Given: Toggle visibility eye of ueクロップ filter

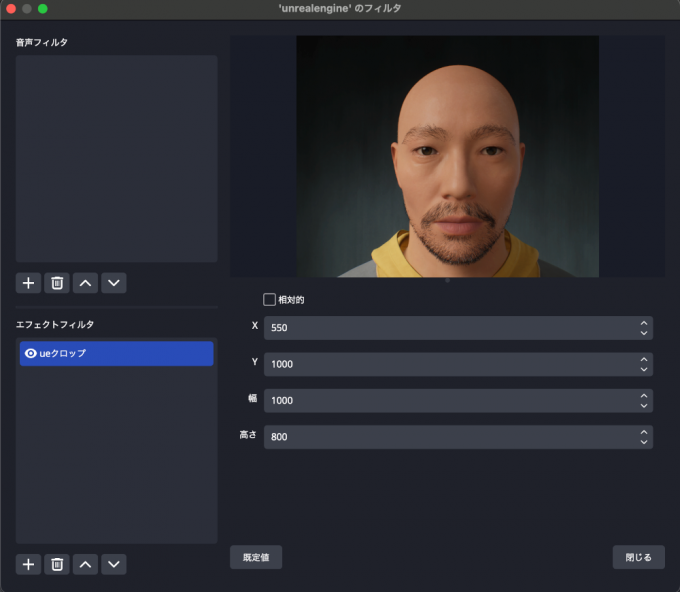Looking at the screenshot, I should pos(30,354).
